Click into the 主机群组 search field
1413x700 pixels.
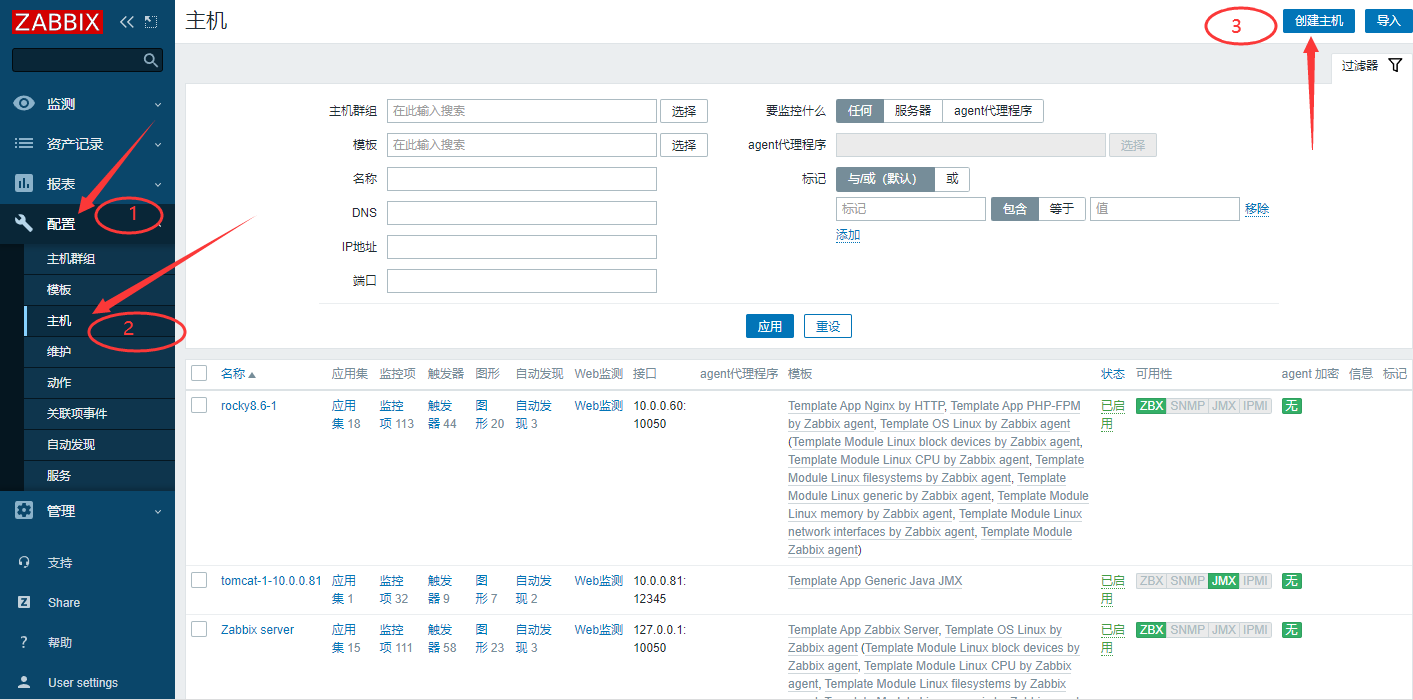tap(522, 111)
